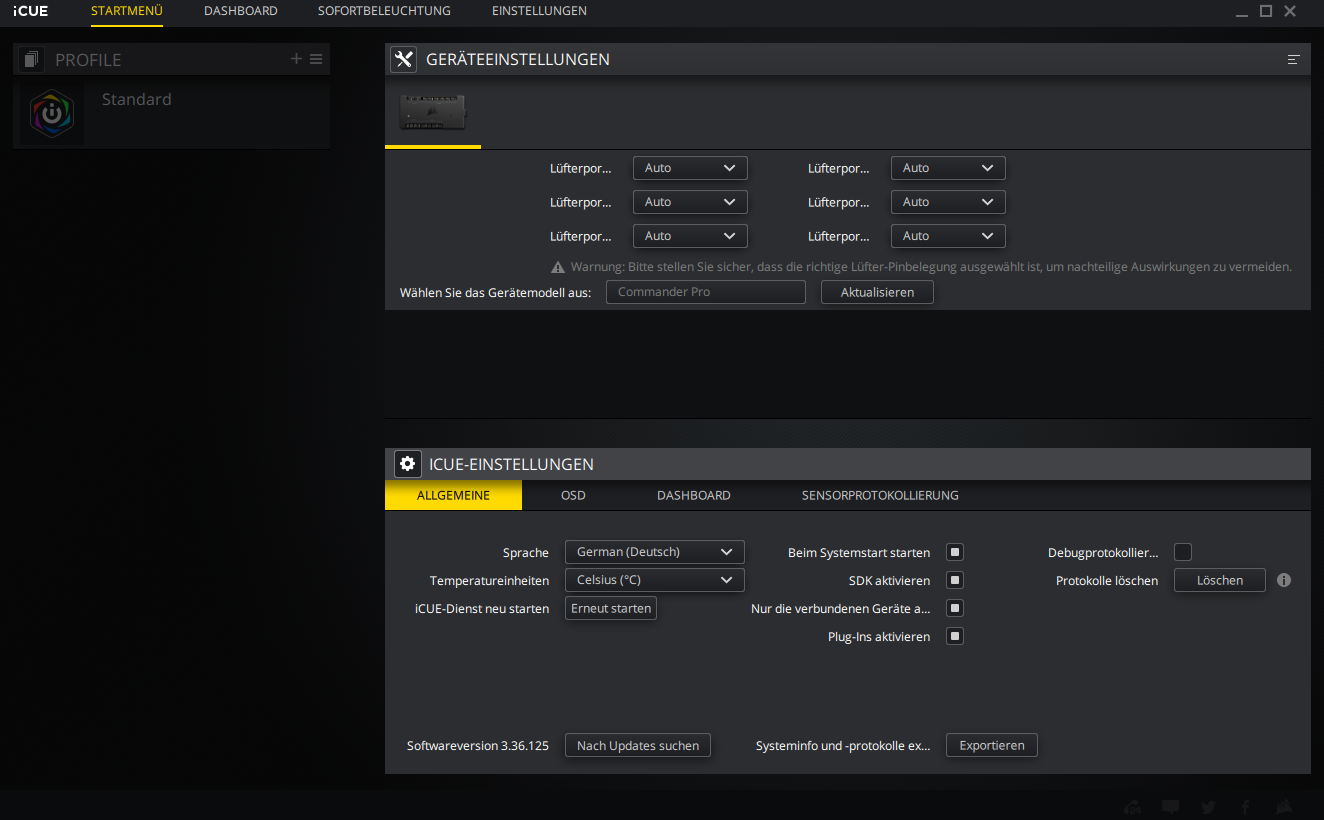Click the iCUE logo in the title bar
The image size is (1324, 820).
click(30, 11)
